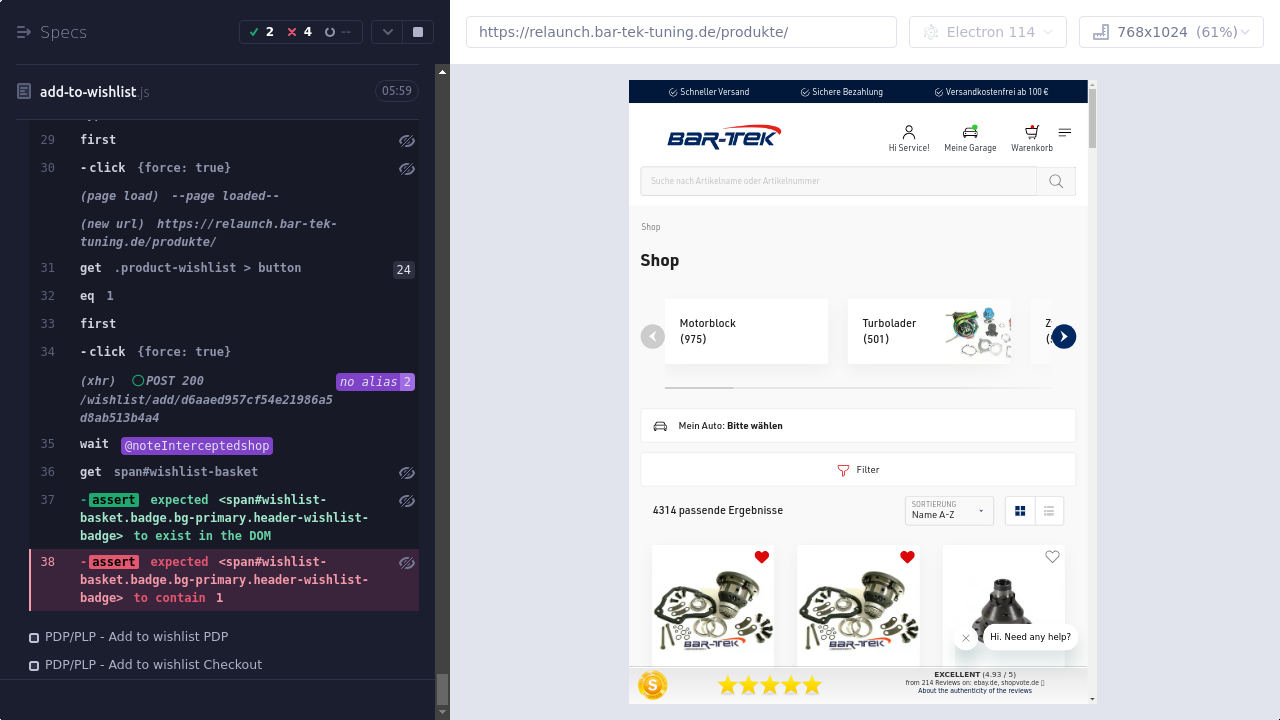
Task: Toggle wishlist heart on third product
Action: (x=1051, y=557)
